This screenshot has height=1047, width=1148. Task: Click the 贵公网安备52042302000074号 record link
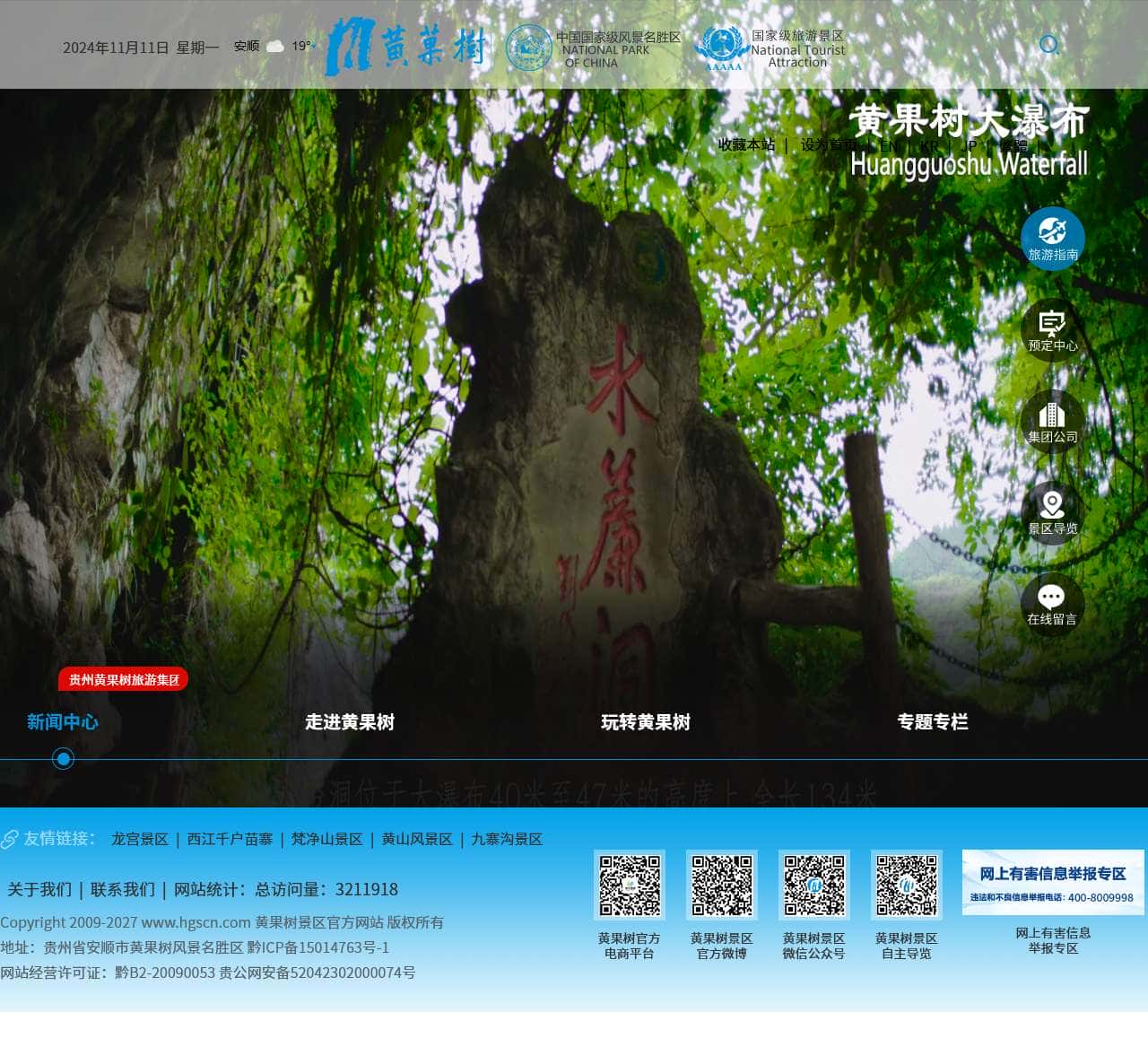click(x=317, y=973)
